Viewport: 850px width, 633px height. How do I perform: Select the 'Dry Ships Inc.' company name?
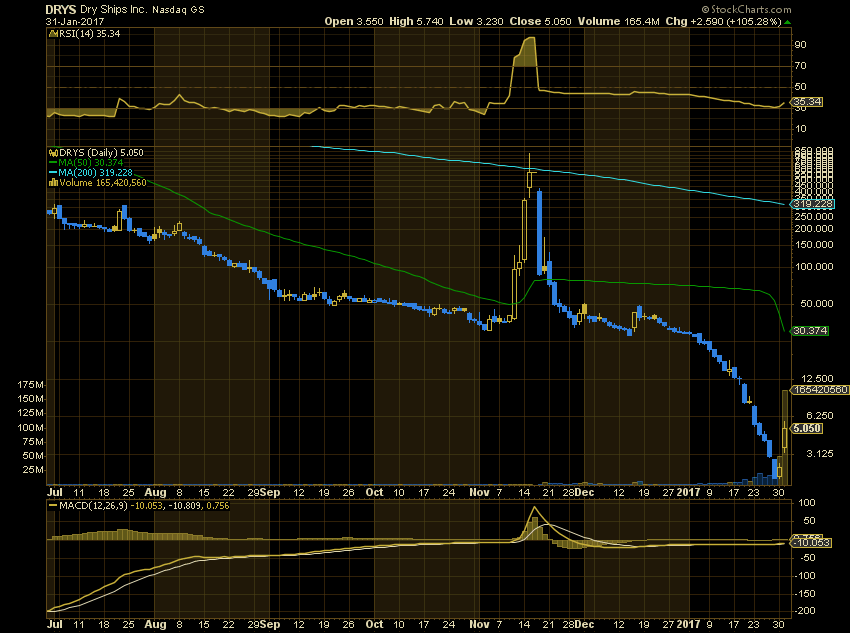113,10
